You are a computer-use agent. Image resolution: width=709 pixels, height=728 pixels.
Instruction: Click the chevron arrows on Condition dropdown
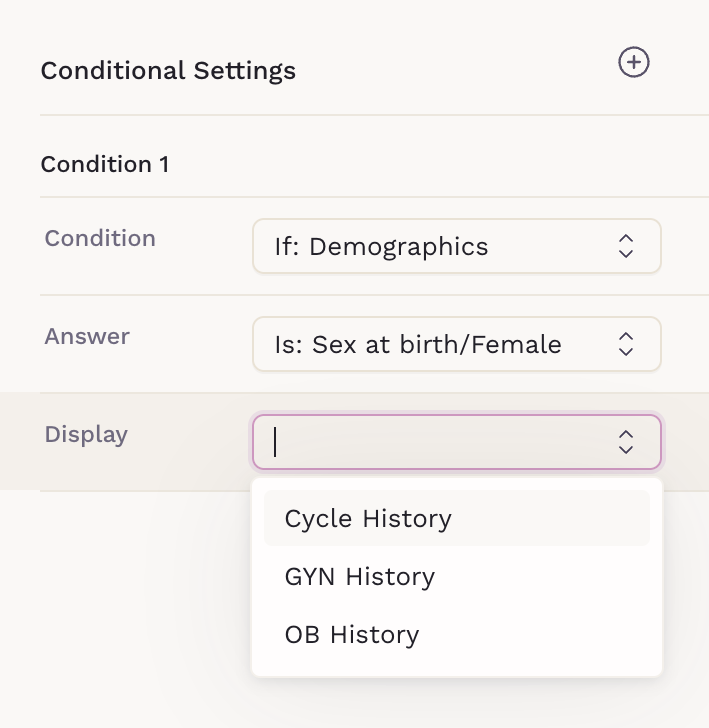[626, 246]
